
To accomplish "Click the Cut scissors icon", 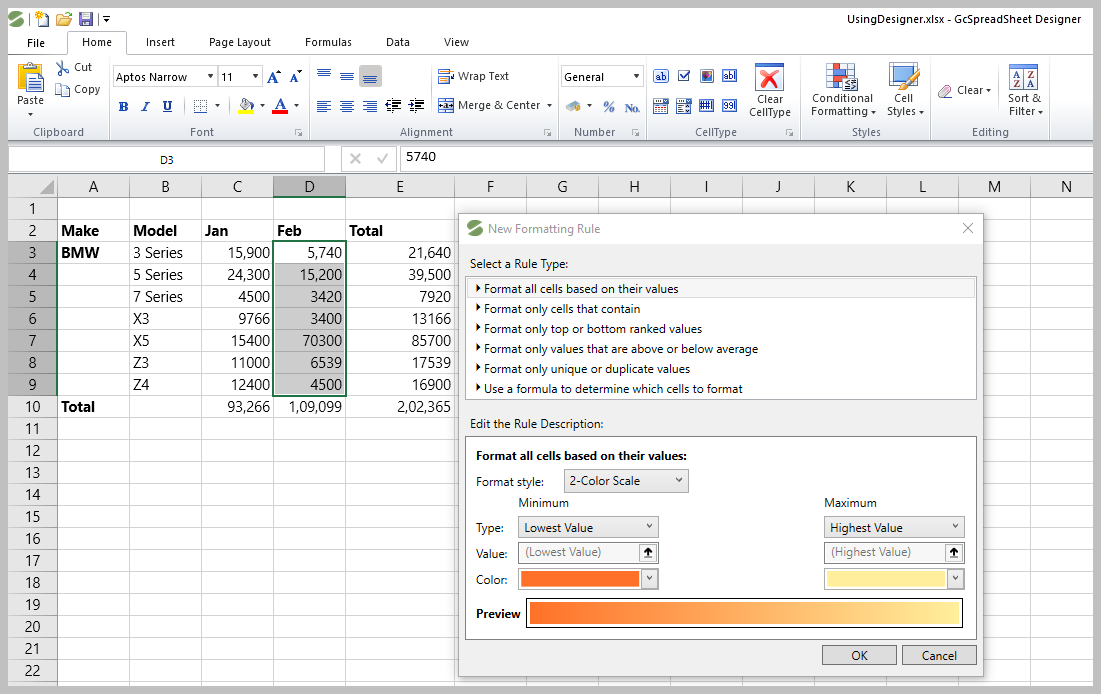I will (62, 67).
